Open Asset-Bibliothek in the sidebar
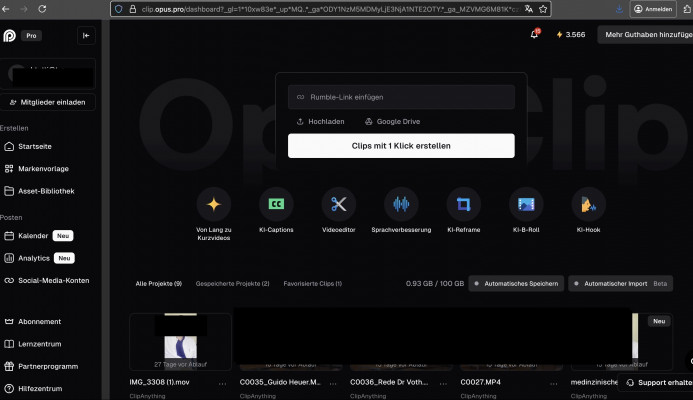Screen dimensions: 693x400 pos(46,191)
